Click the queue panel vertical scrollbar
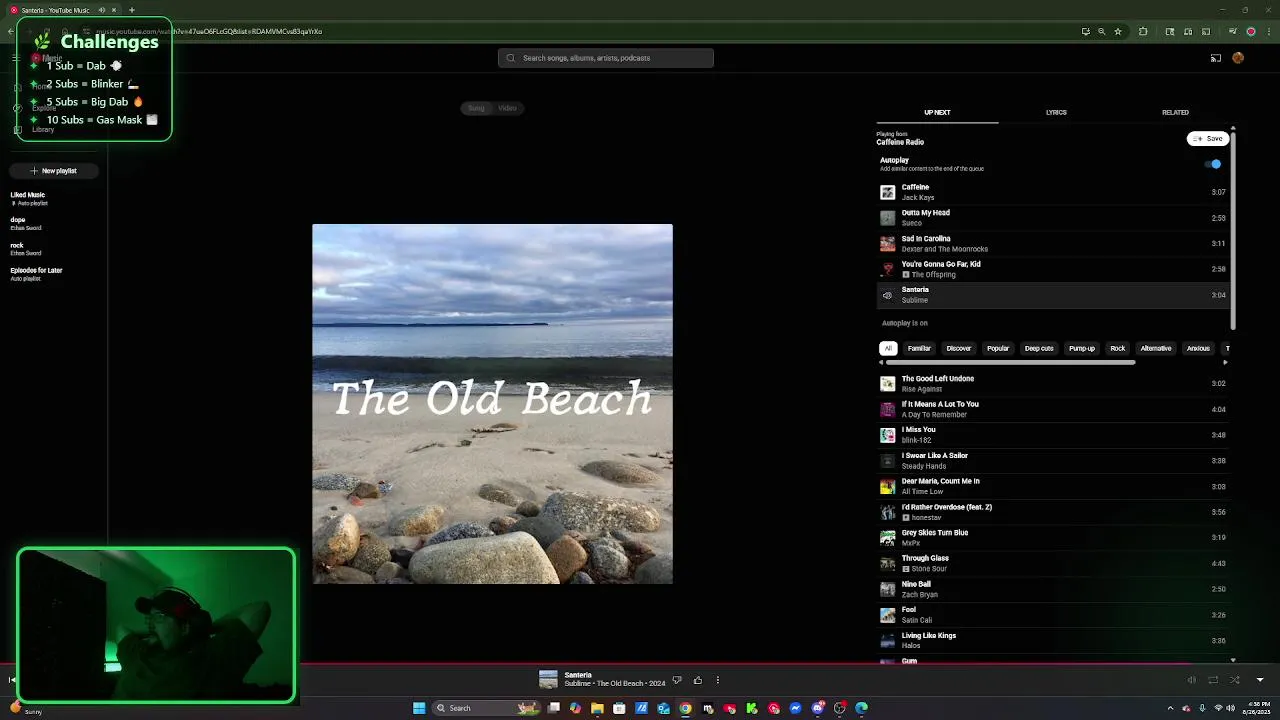Screen dimensions: 1280x720 point(1233,230)
